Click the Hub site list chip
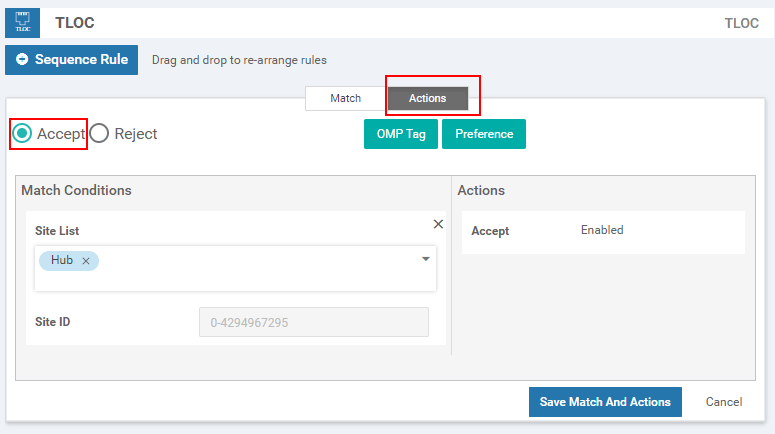Viewport: 775px width, 434px height. pyautogui.click(x=62, y=261)
